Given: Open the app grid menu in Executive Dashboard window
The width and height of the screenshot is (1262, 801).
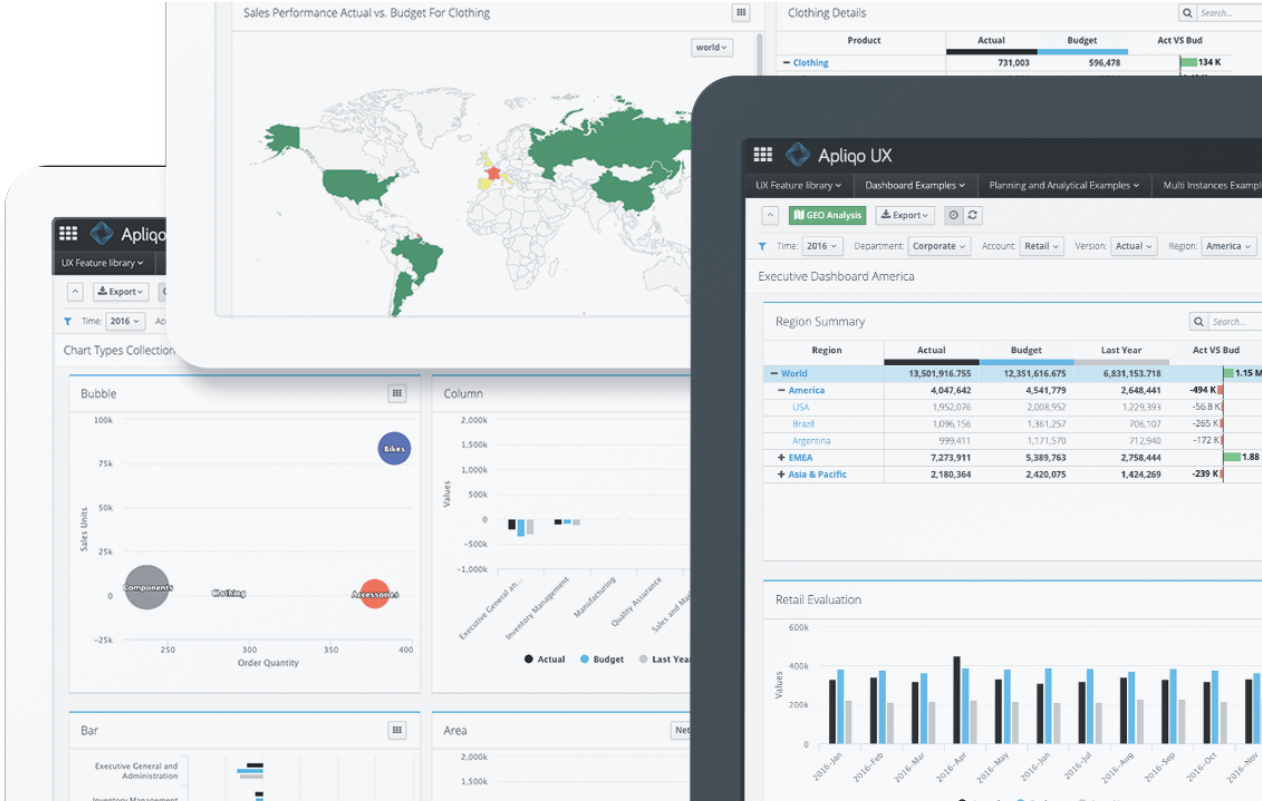Looking at the screenshot, I should tap(763, 154).
